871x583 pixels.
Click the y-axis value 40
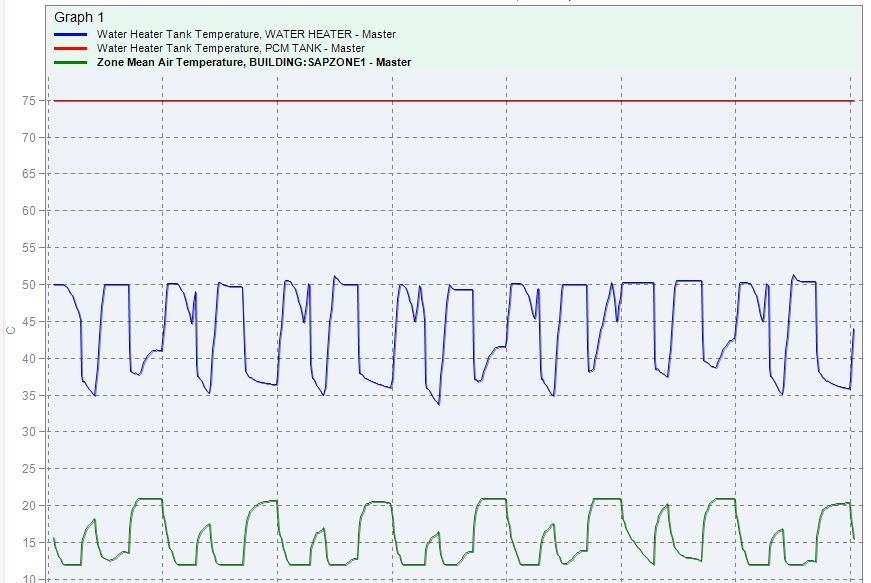[29, 358]
